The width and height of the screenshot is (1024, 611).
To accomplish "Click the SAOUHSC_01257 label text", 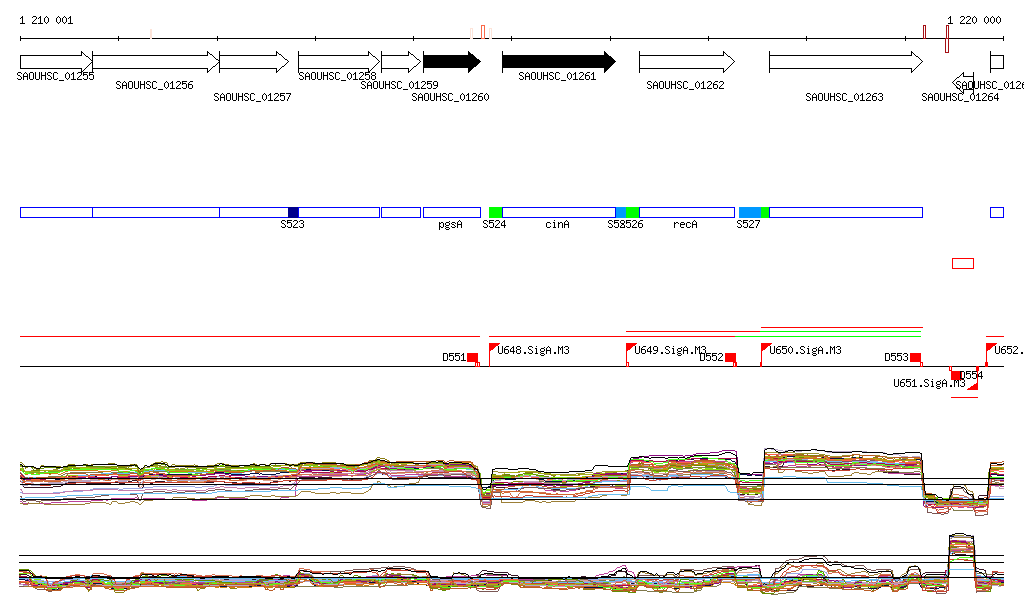I will [253, 97].
